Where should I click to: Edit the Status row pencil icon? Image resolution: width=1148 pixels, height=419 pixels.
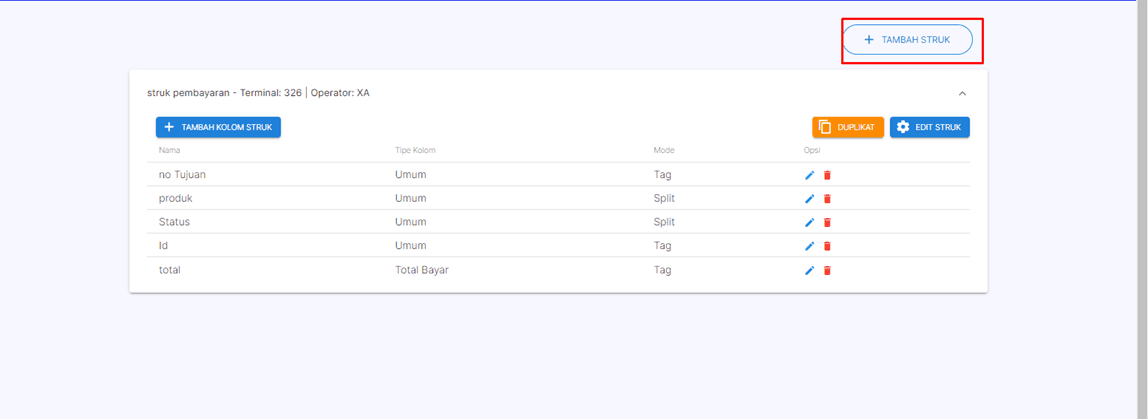pos(810,222)
